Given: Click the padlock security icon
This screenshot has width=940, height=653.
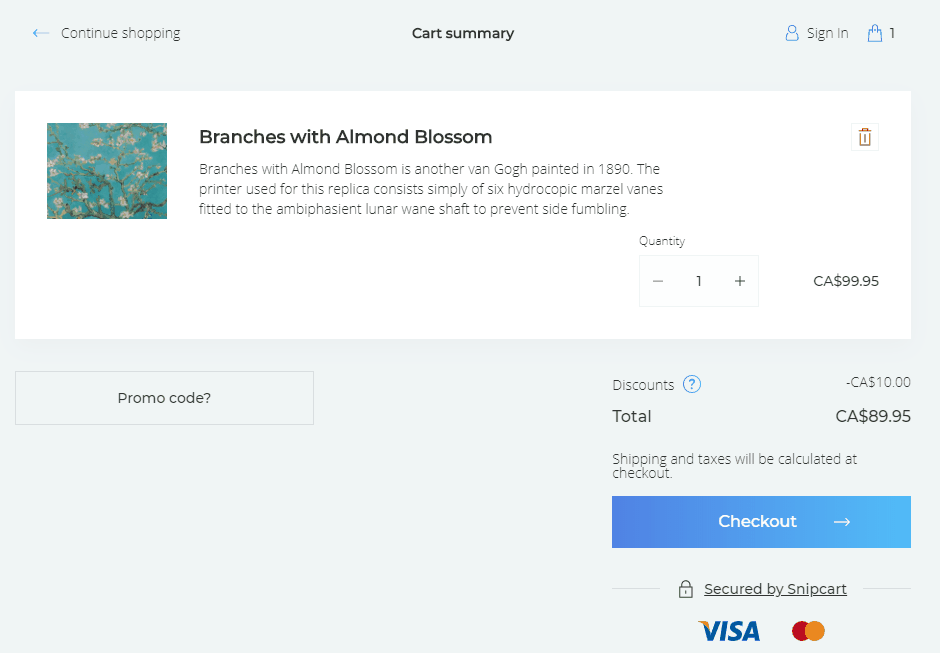Looking at the screenshot, I should (686, 589).
